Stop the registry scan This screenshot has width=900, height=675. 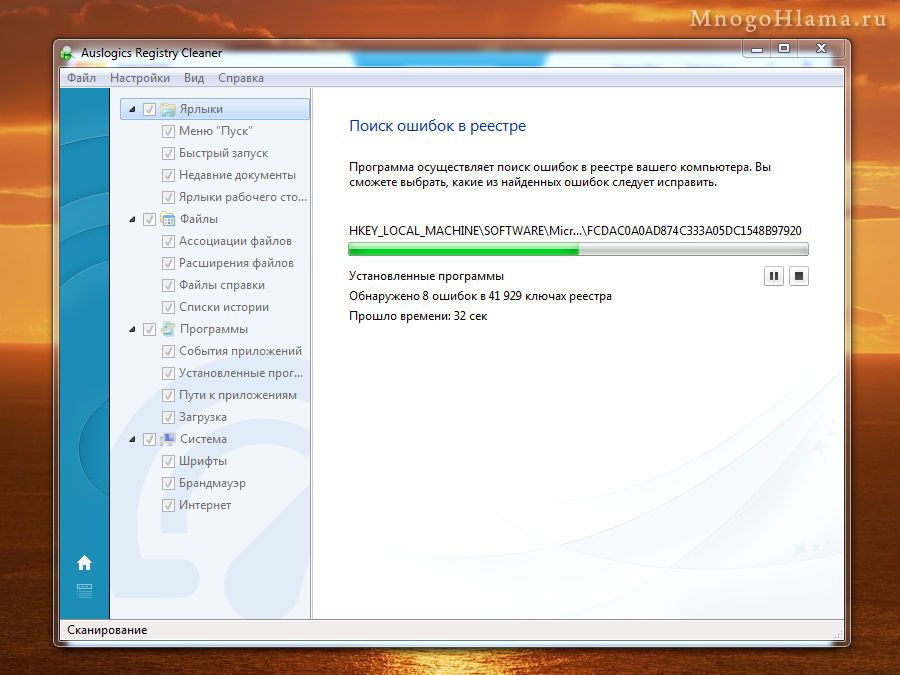798,276
